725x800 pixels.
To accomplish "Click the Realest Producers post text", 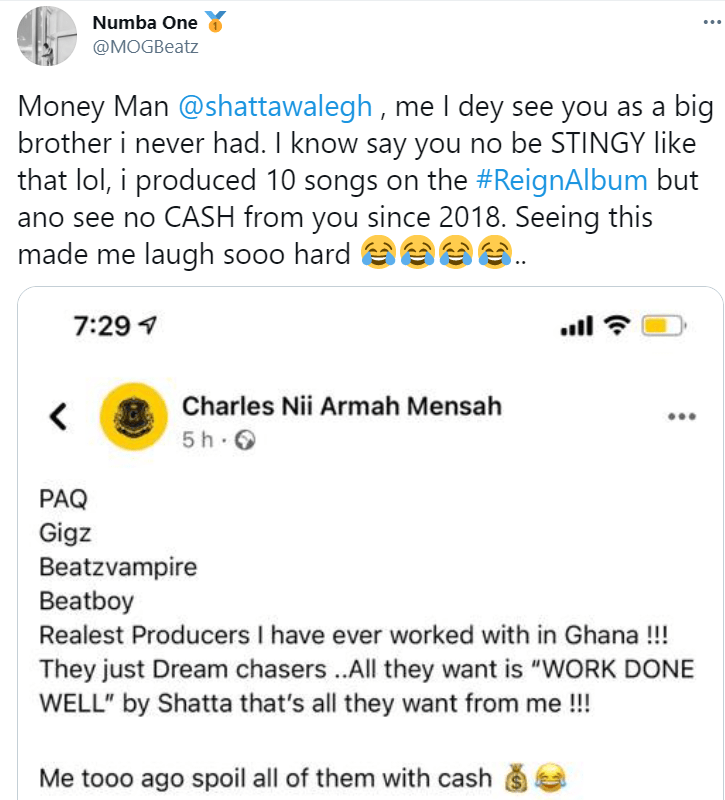I will click(x=354, y=635).
